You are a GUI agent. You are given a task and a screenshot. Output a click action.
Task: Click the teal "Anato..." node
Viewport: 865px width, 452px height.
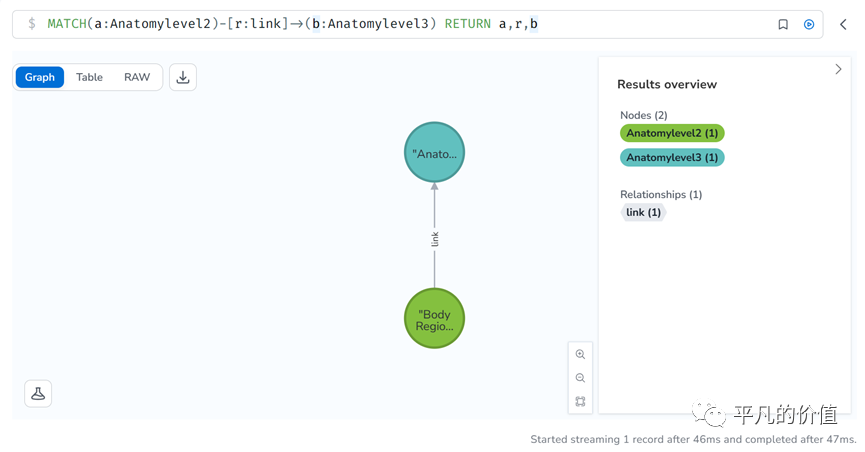click(434, 153)
